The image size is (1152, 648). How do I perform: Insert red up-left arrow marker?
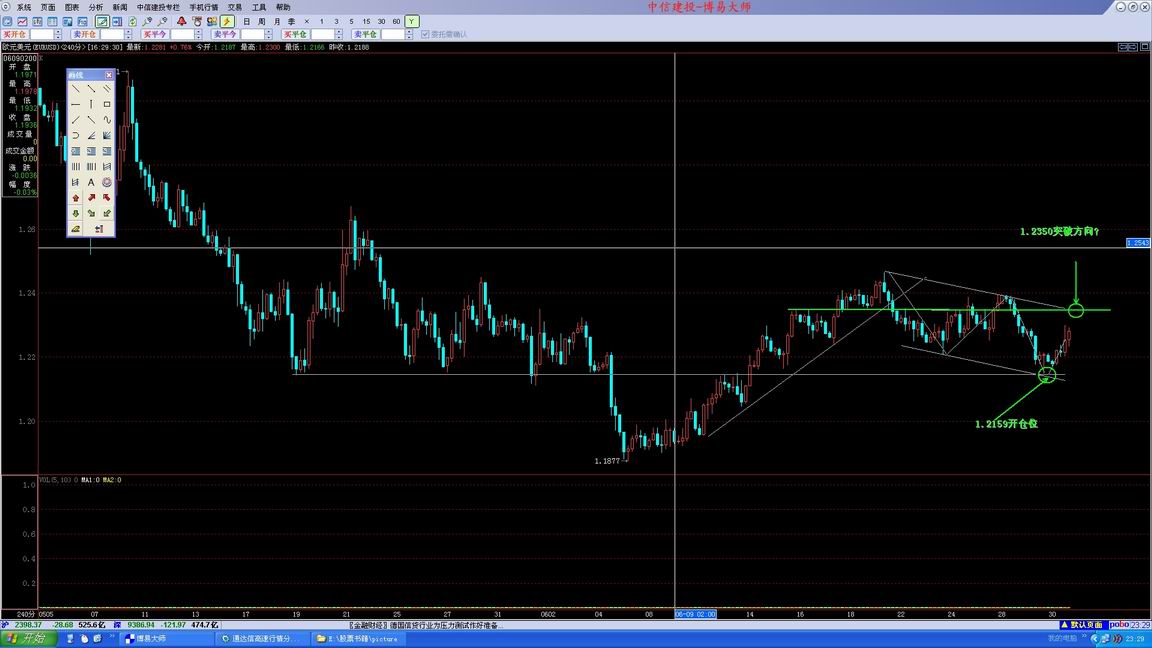(x=107, y=198)
